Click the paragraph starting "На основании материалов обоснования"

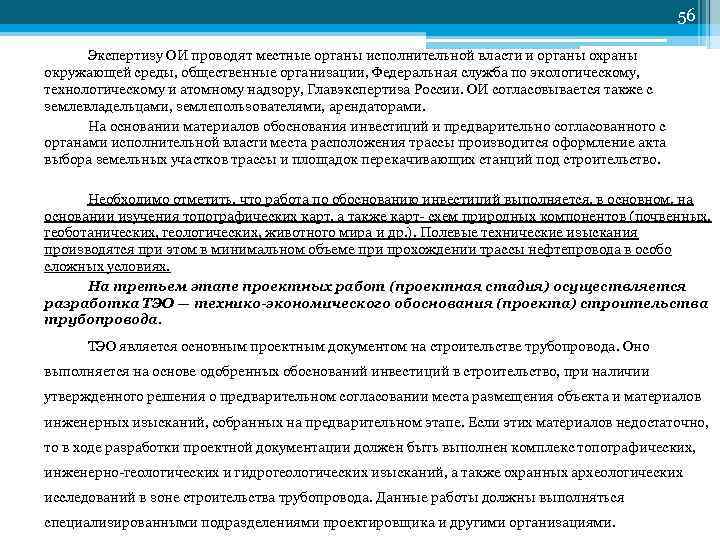pyautogui.click(x=355, y=143)
